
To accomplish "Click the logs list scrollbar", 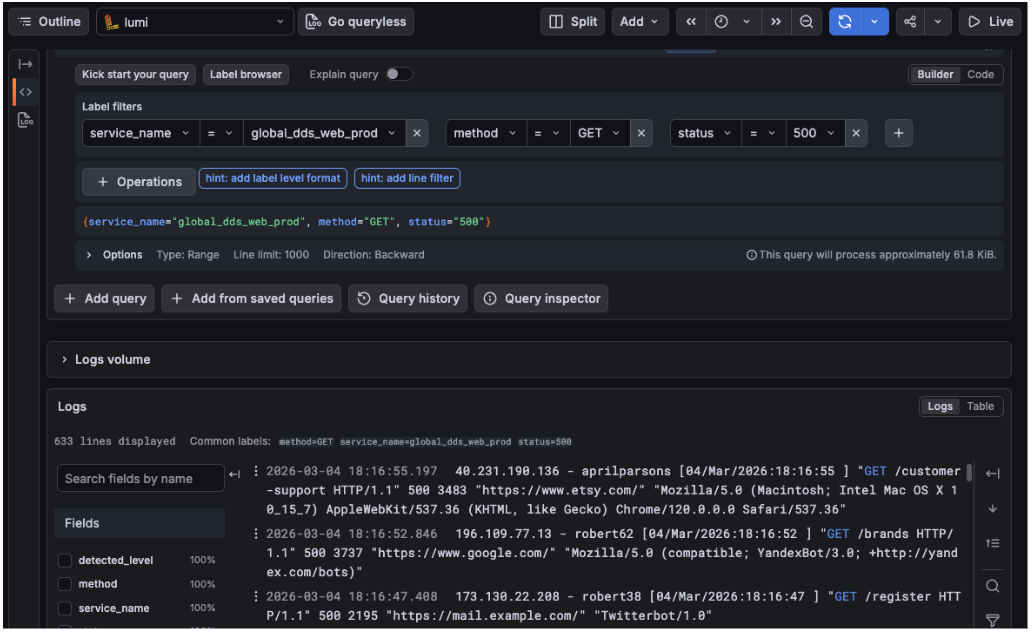I will pos(969,473).
